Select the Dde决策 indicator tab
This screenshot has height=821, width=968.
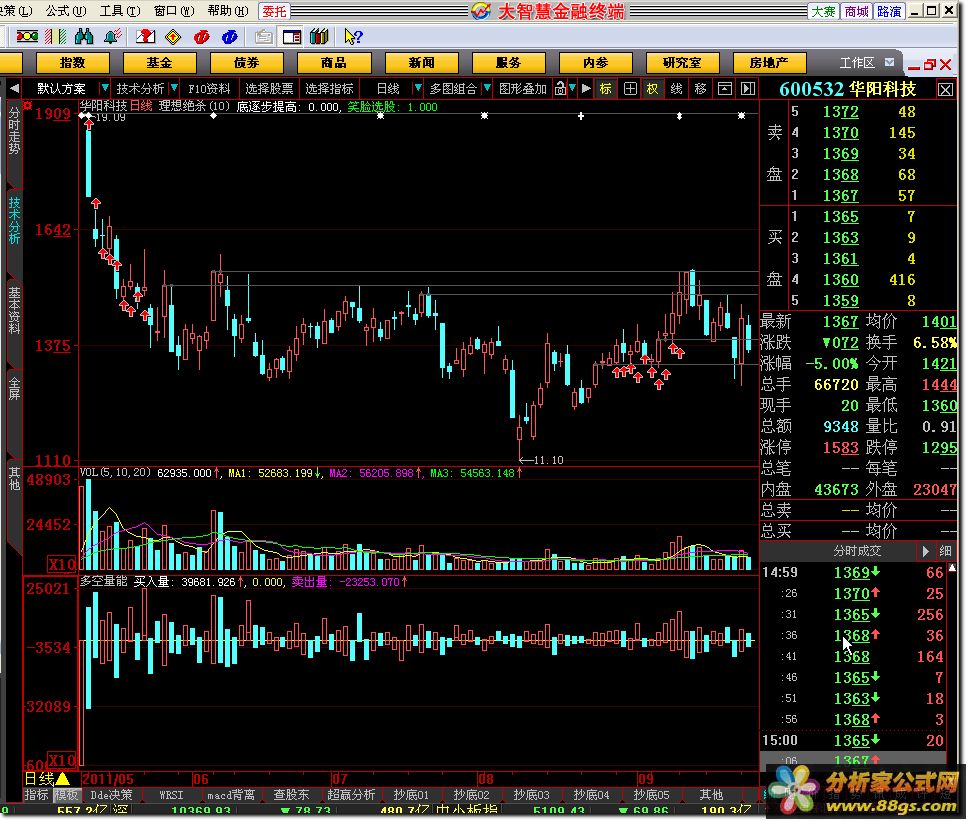click(x=112, y=794)
